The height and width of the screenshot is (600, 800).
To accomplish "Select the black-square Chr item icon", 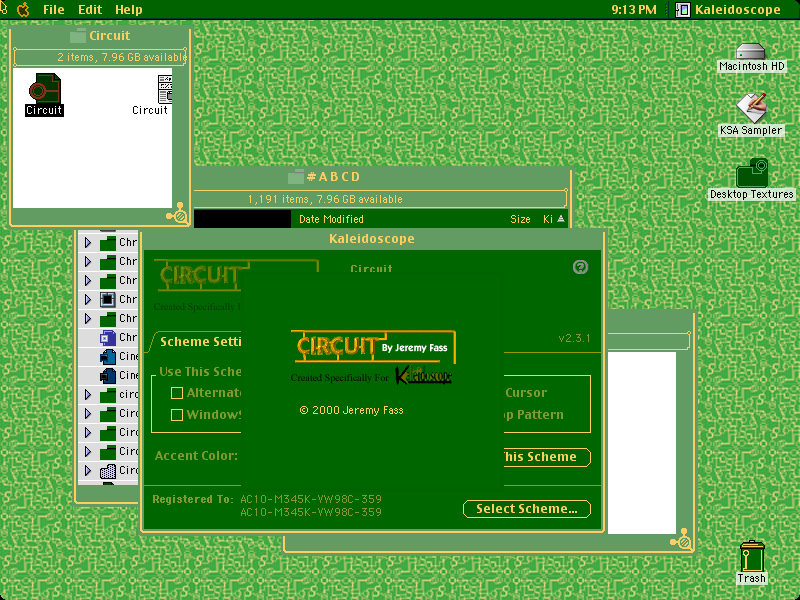I will [107, 299].
